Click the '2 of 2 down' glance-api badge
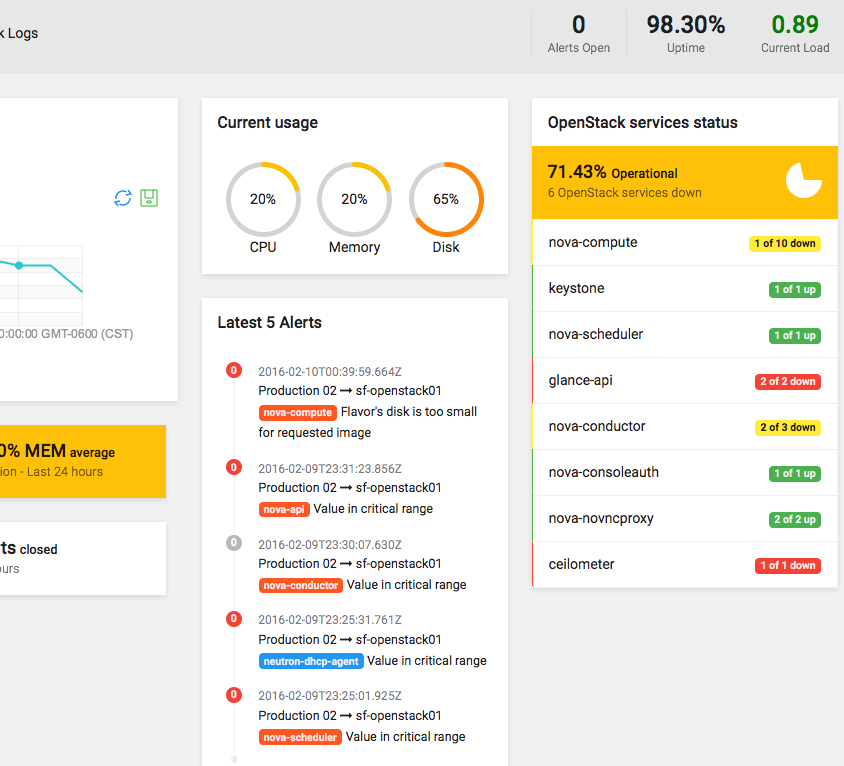 (x=787, y=382)
